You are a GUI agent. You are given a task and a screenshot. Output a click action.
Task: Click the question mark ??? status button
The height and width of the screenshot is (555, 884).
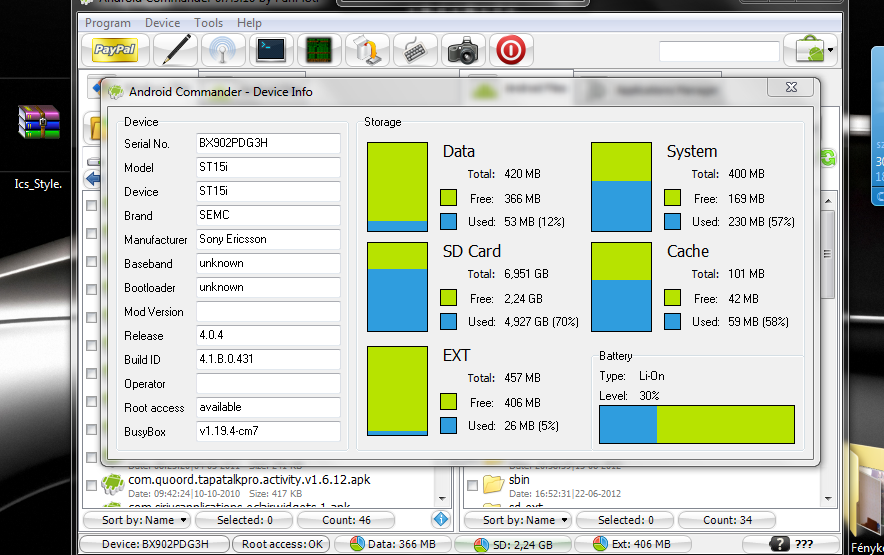(x=791, y=544)
